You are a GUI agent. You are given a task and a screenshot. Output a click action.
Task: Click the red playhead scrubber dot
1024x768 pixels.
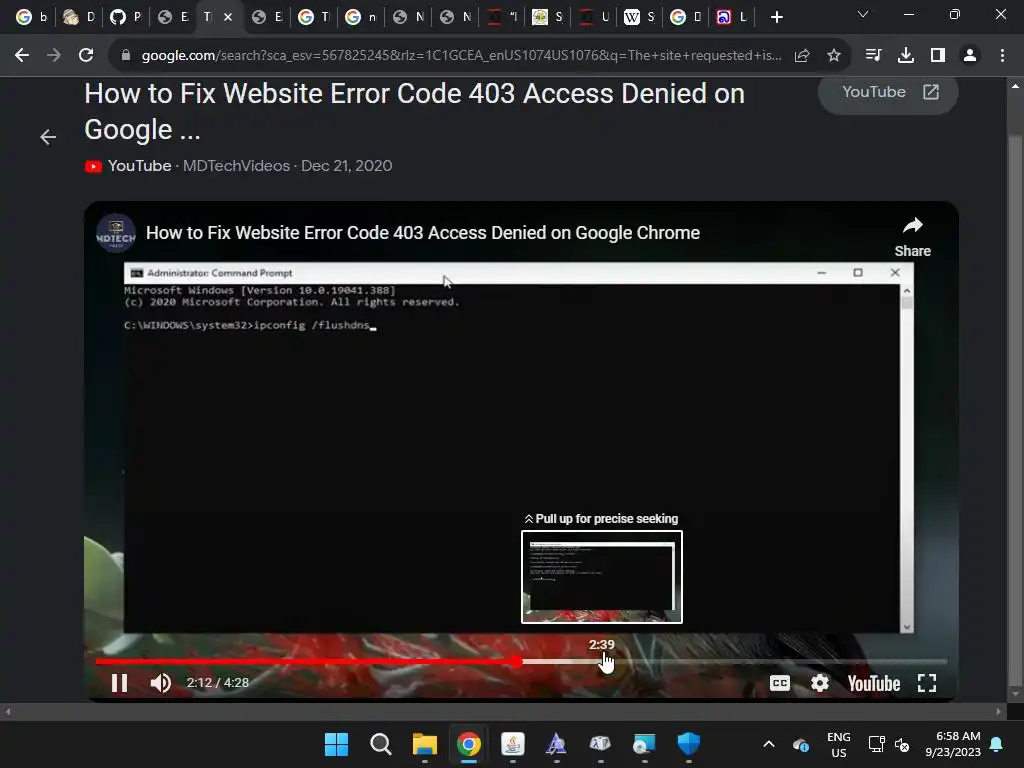coord(517,662)
